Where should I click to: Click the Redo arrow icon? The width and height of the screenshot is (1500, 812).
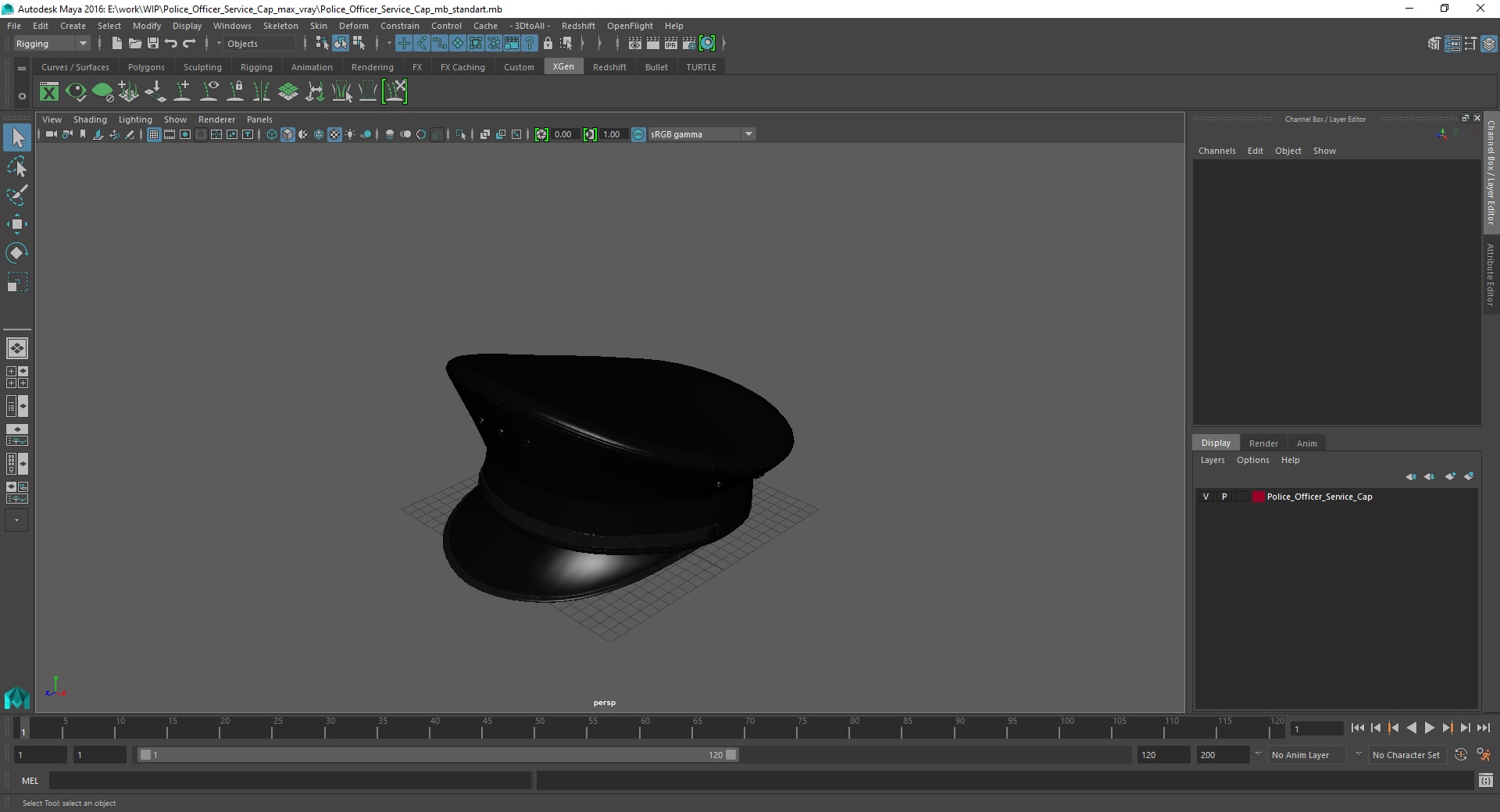pos(189,44)
